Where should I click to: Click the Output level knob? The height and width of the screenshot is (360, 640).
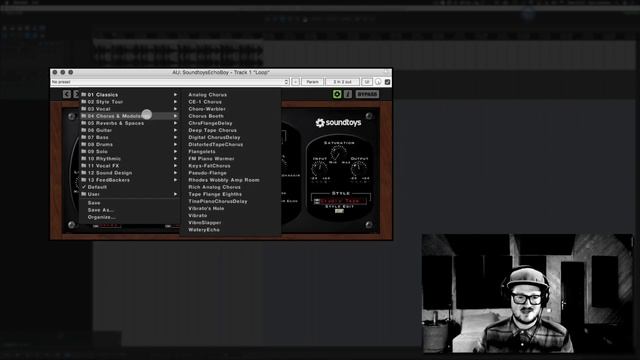(359, 169)
